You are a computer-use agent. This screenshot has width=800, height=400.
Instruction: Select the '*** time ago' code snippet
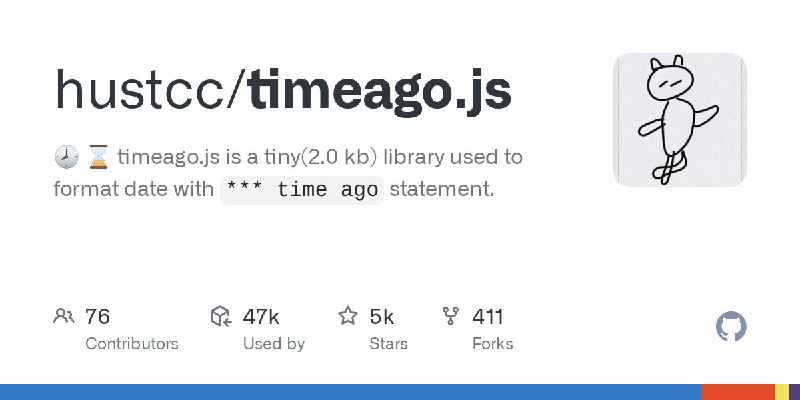coord(302,190)
